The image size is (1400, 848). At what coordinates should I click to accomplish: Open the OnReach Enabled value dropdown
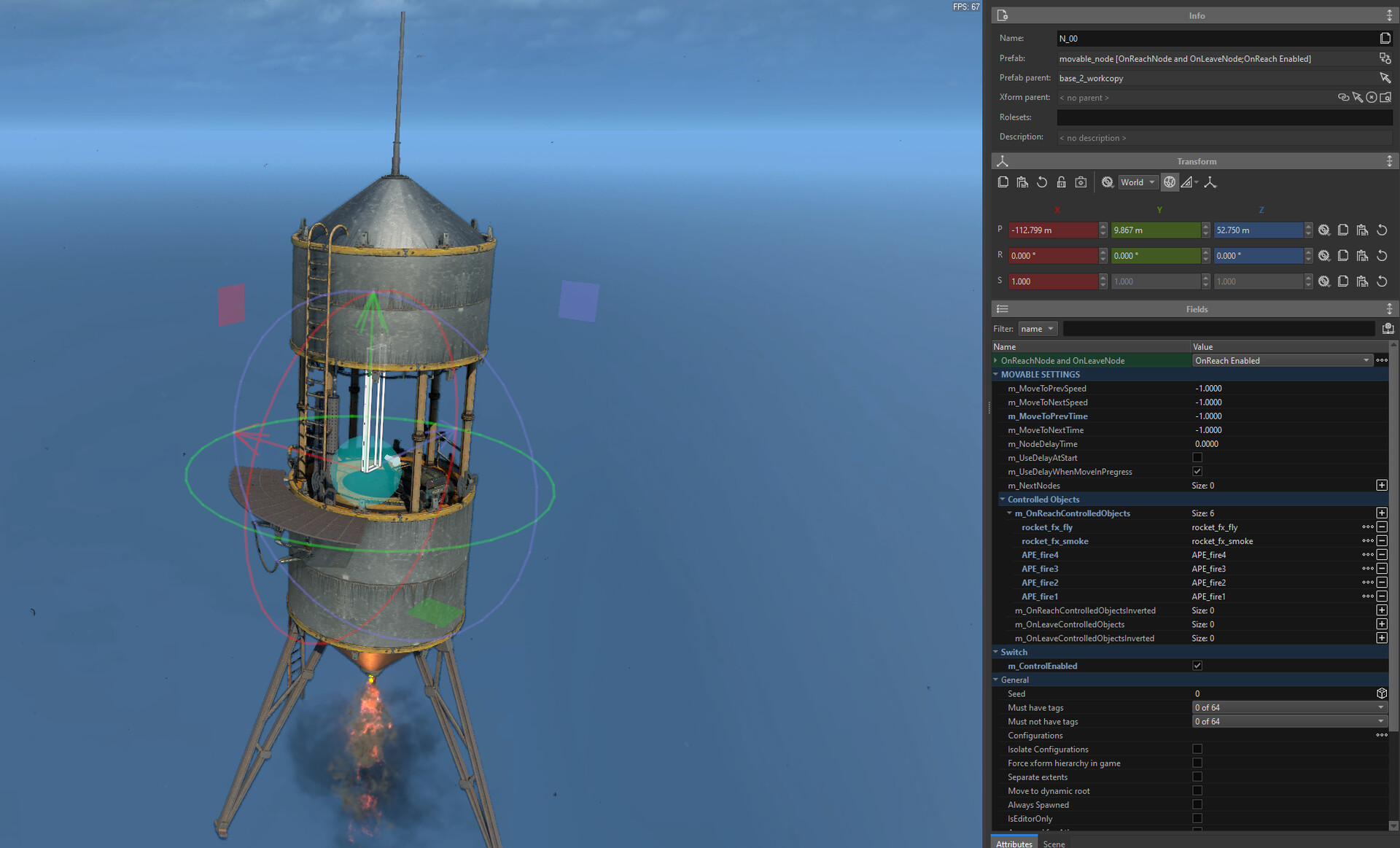(x=1282, y=360)
